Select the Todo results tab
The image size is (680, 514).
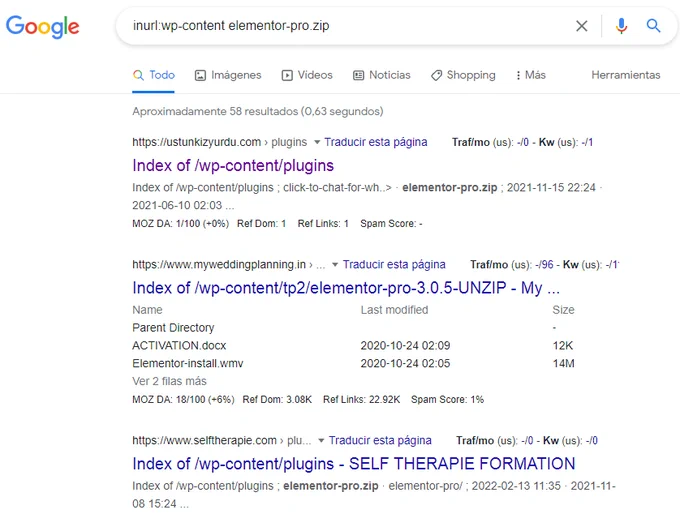pyautogui.click(x=154, y=75)
